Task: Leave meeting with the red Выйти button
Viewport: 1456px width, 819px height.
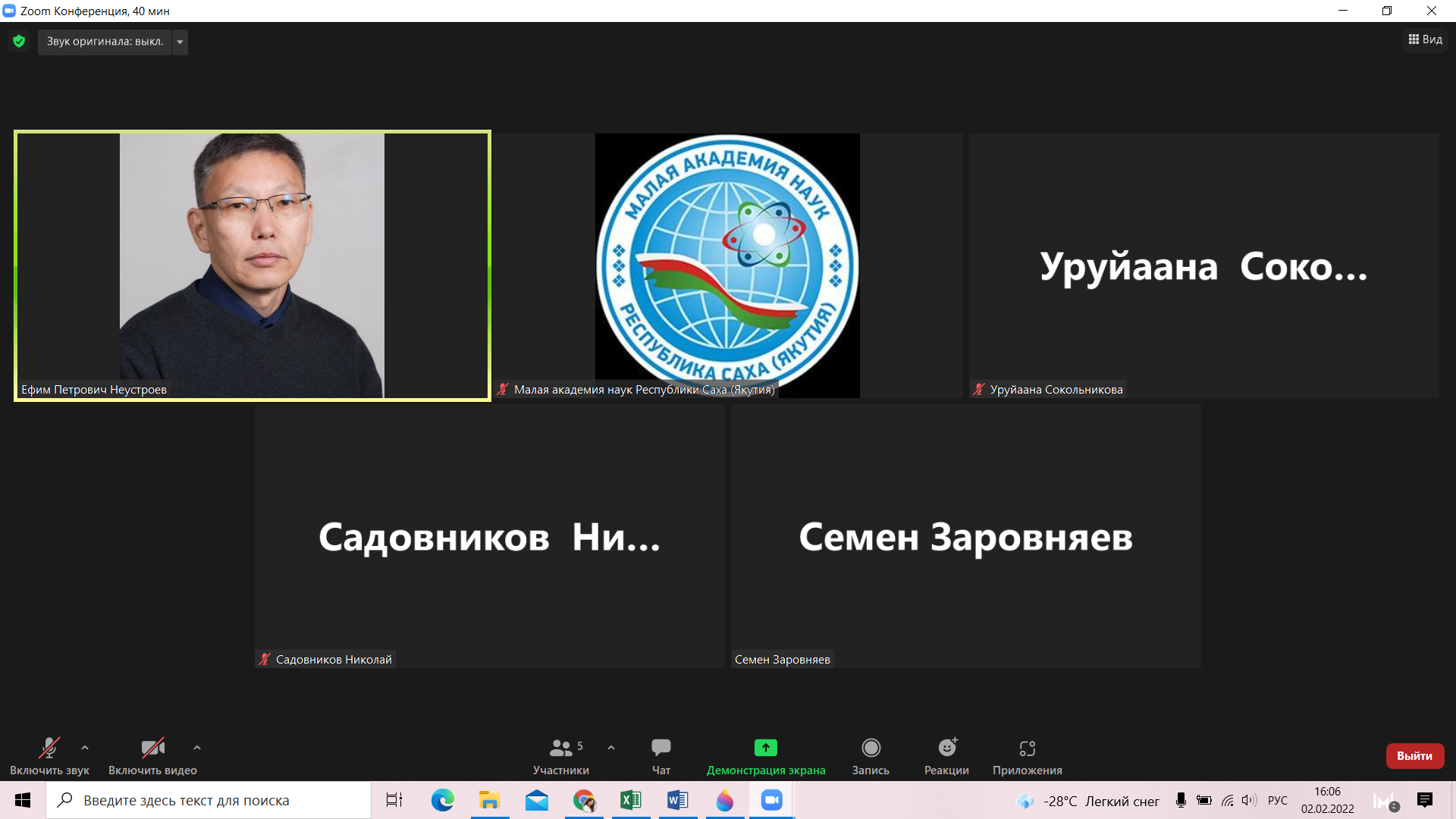Action: 1414,755
